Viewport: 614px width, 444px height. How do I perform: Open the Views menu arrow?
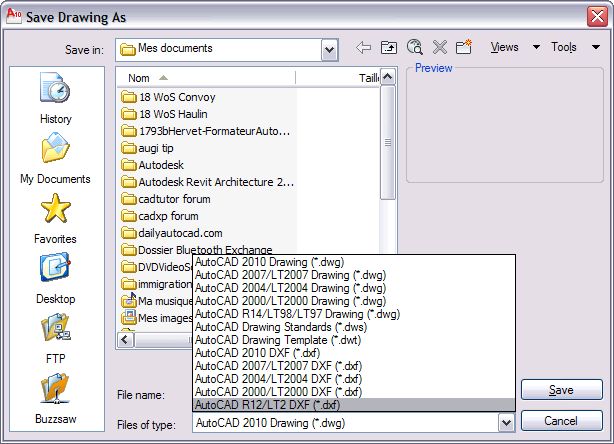click(x=536, y=47)
